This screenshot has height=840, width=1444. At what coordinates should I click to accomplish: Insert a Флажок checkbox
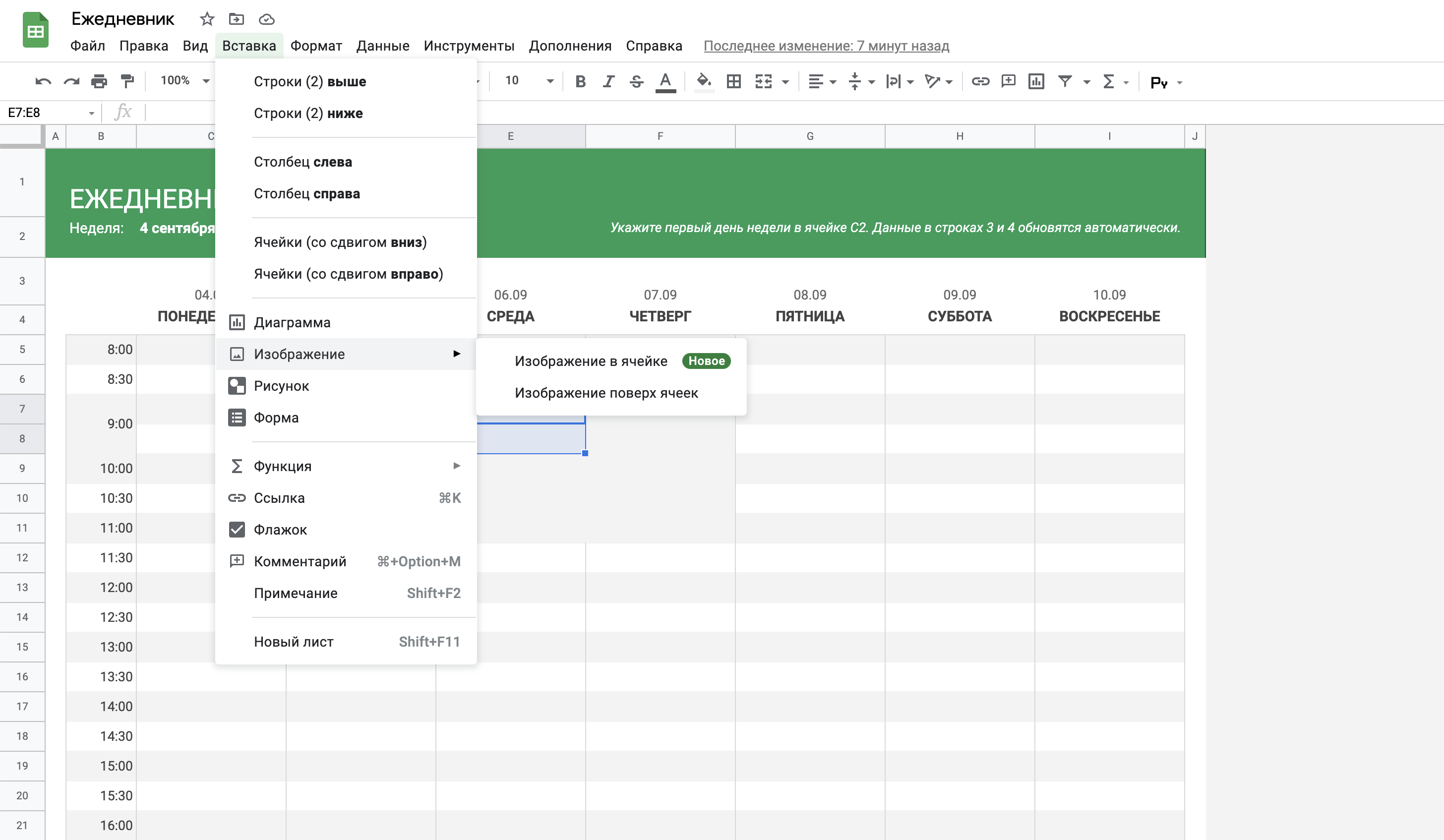(x=346, y=530)
